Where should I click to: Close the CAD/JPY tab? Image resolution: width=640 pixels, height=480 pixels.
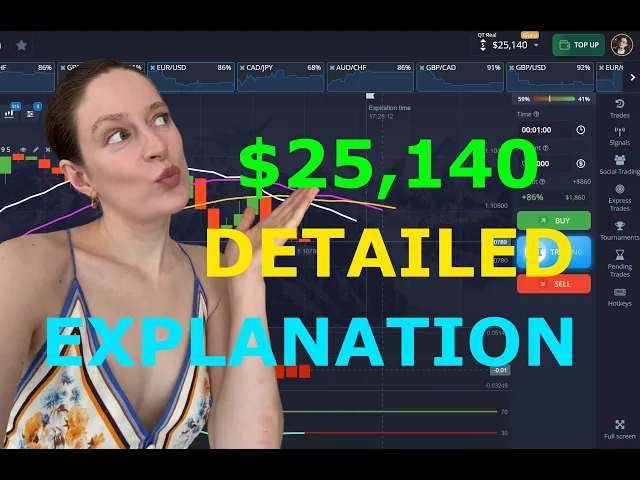(242, 68)
